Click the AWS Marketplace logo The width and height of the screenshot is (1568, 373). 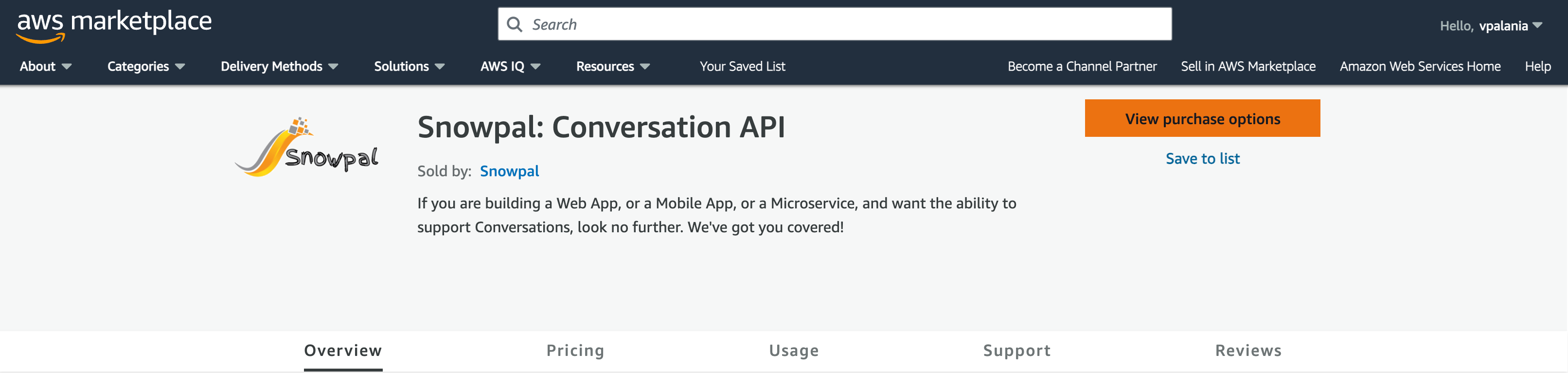[x=114, y=27]
